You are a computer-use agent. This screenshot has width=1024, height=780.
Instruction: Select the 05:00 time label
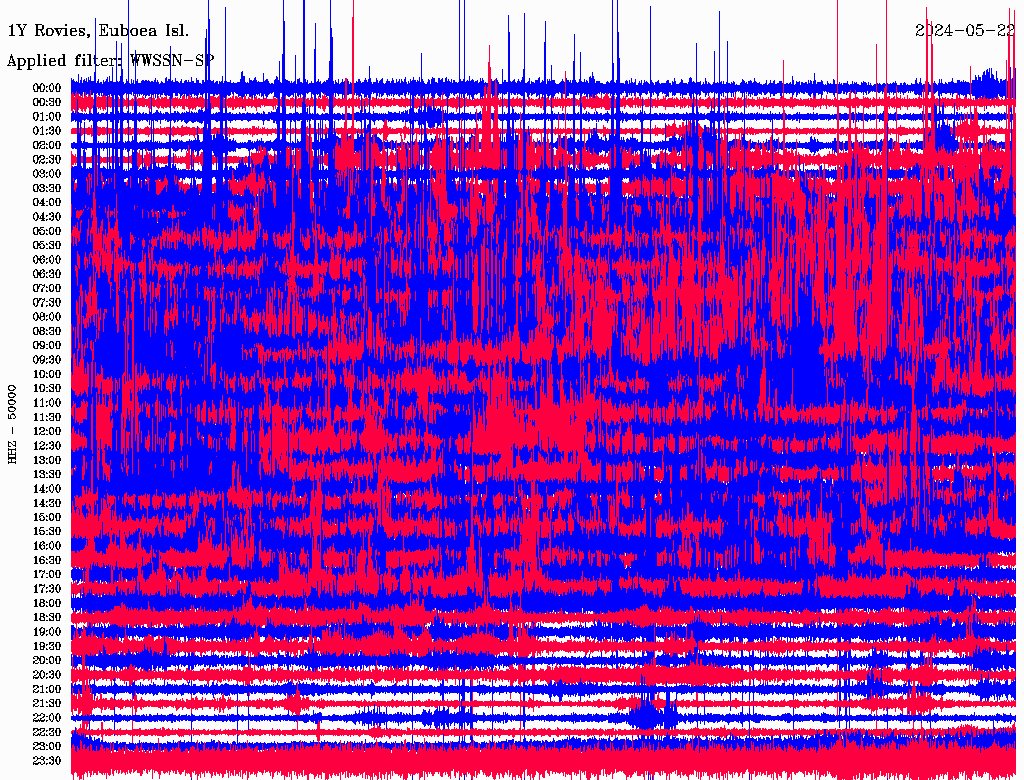tap(47, 231)
